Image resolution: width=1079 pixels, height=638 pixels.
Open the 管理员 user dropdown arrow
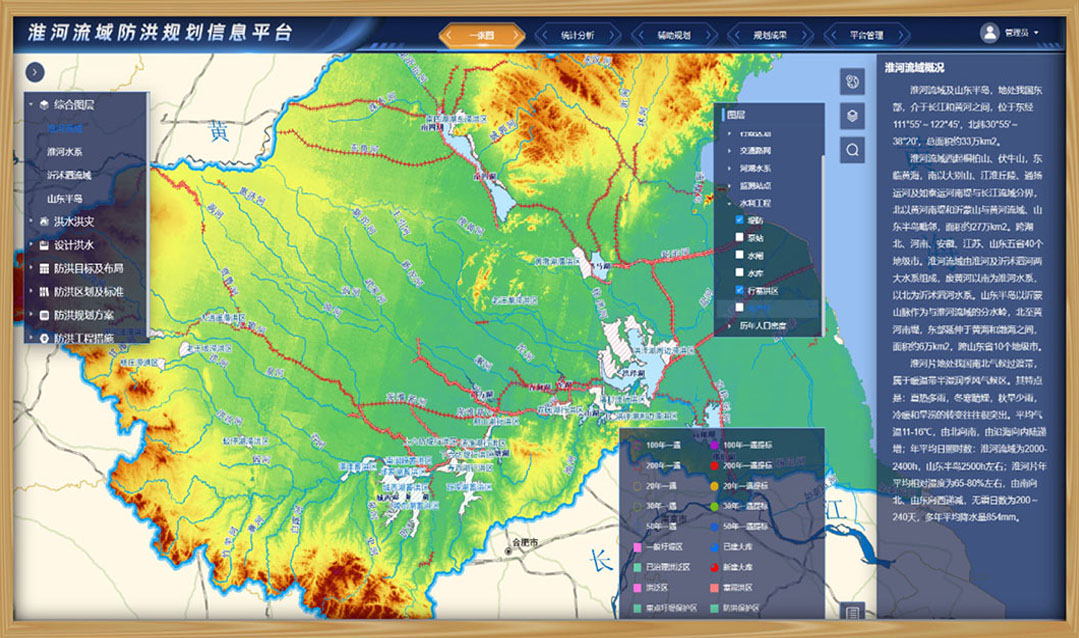click(1036, 32)
